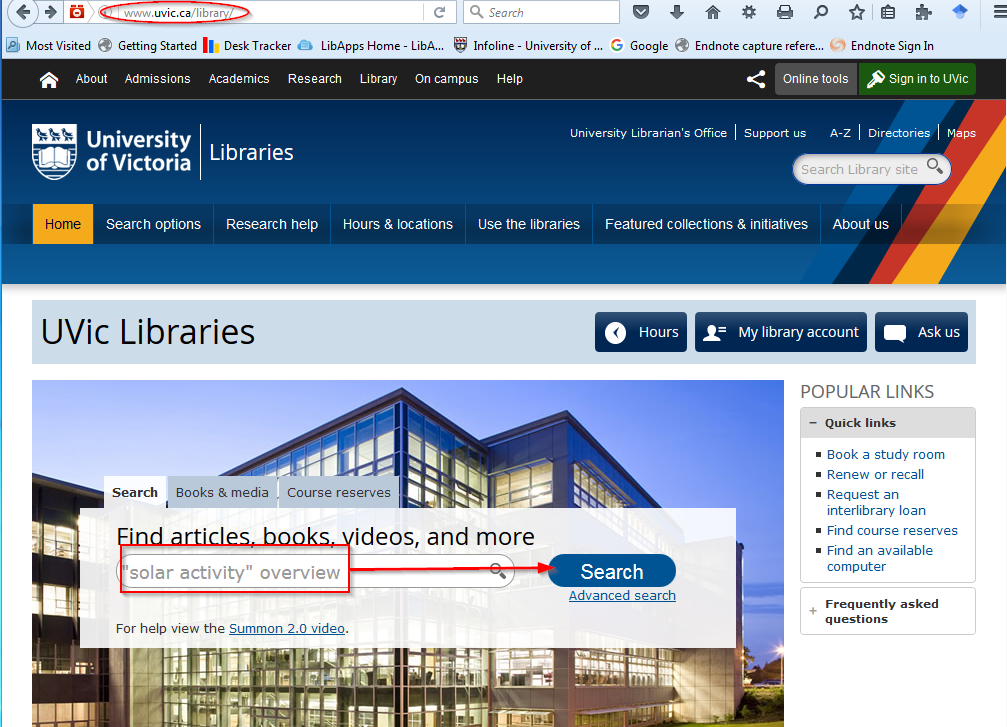Open the LibApps Home bookmark

point(371,46)
